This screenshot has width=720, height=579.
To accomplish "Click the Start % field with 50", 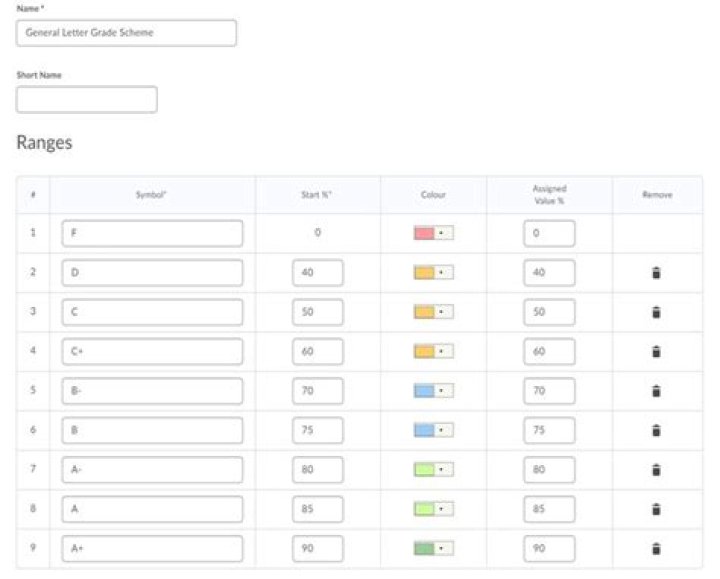I will tap(318, 312).
